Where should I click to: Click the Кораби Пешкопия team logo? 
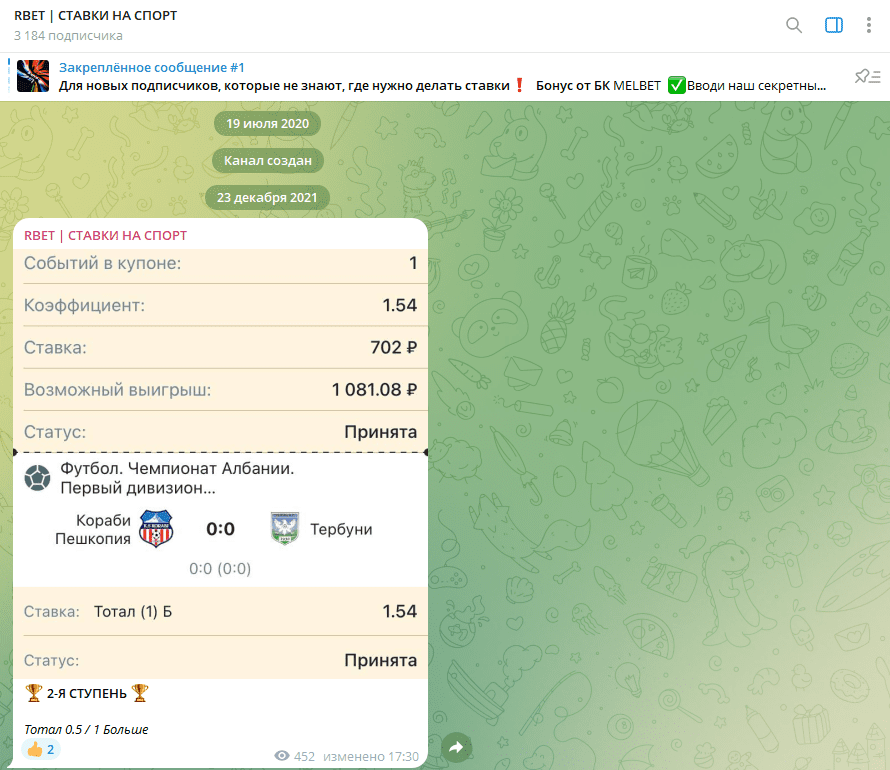[x=155, y=529]
